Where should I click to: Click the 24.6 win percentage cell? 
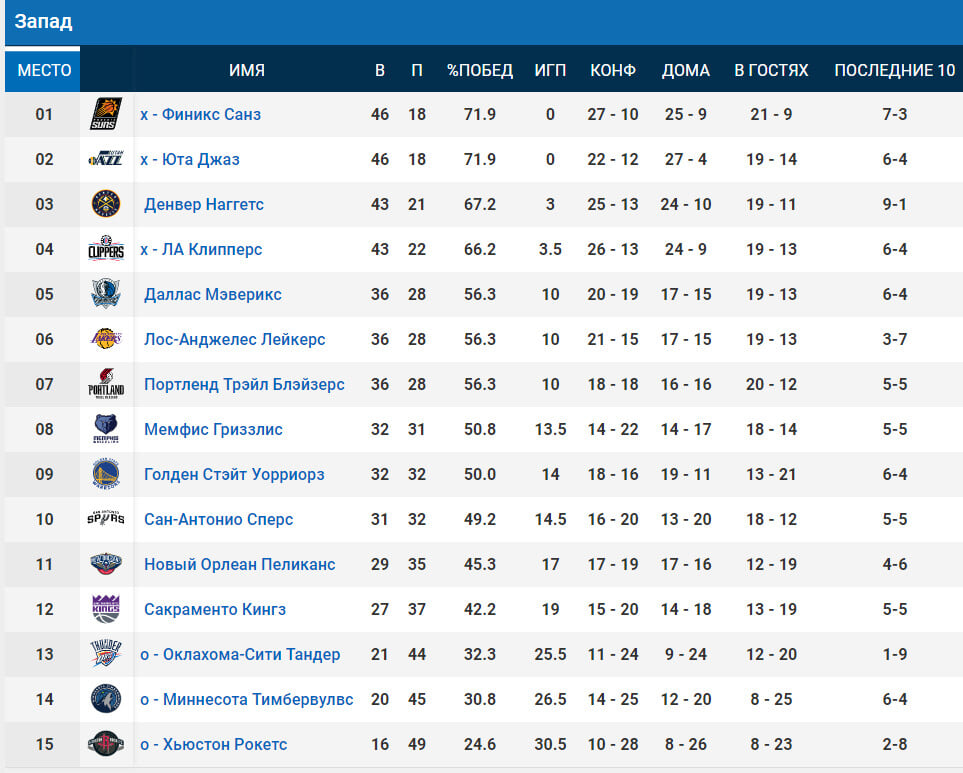coord(480,744)
